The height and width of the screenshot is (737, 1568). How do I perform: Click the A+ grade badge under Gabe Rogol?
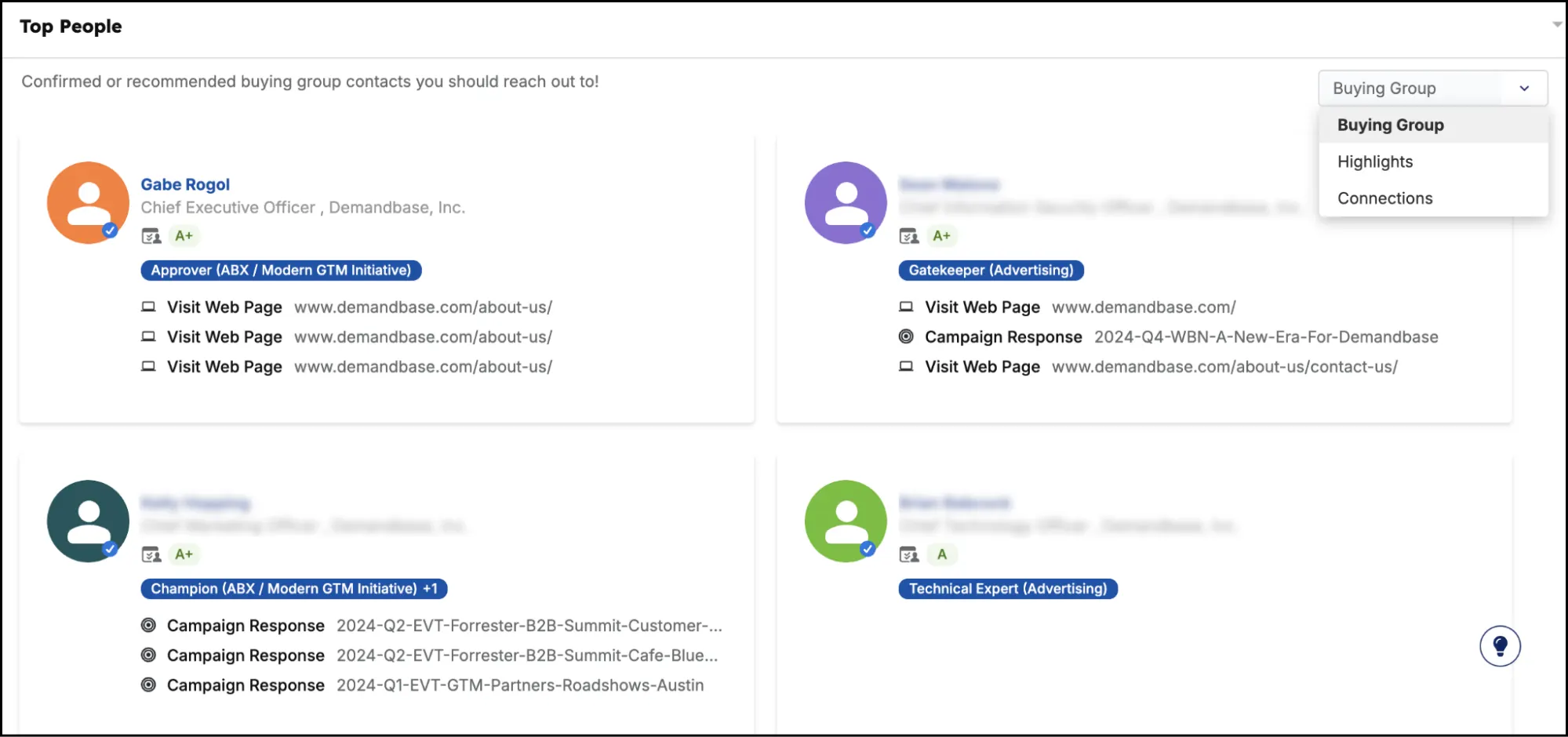click(x=184, y=236)
